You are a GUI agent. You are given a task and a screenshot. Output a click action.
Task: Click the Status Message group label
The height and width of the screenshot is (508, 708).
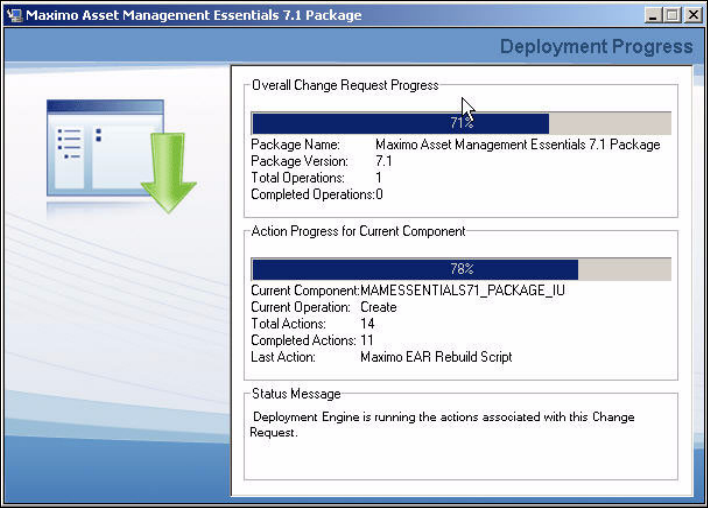pyautogui.click(x=296, y=394)
